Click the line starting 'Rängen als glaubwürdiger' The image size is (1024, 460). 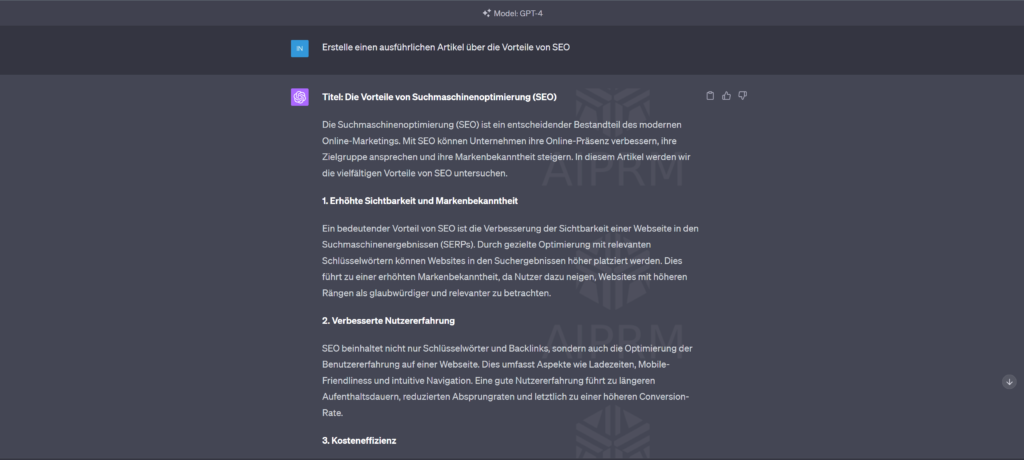click(x=437, y=293)
